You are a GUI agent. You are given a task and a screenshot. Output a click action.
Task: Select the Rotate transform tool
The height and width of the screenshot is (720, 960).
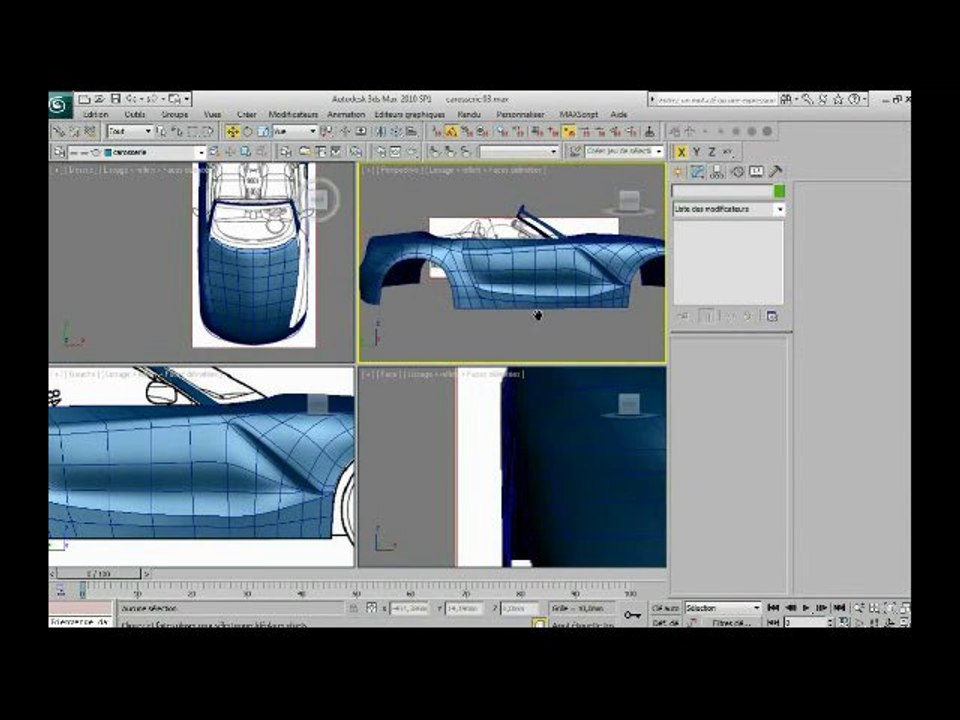(x=248, y=132)
